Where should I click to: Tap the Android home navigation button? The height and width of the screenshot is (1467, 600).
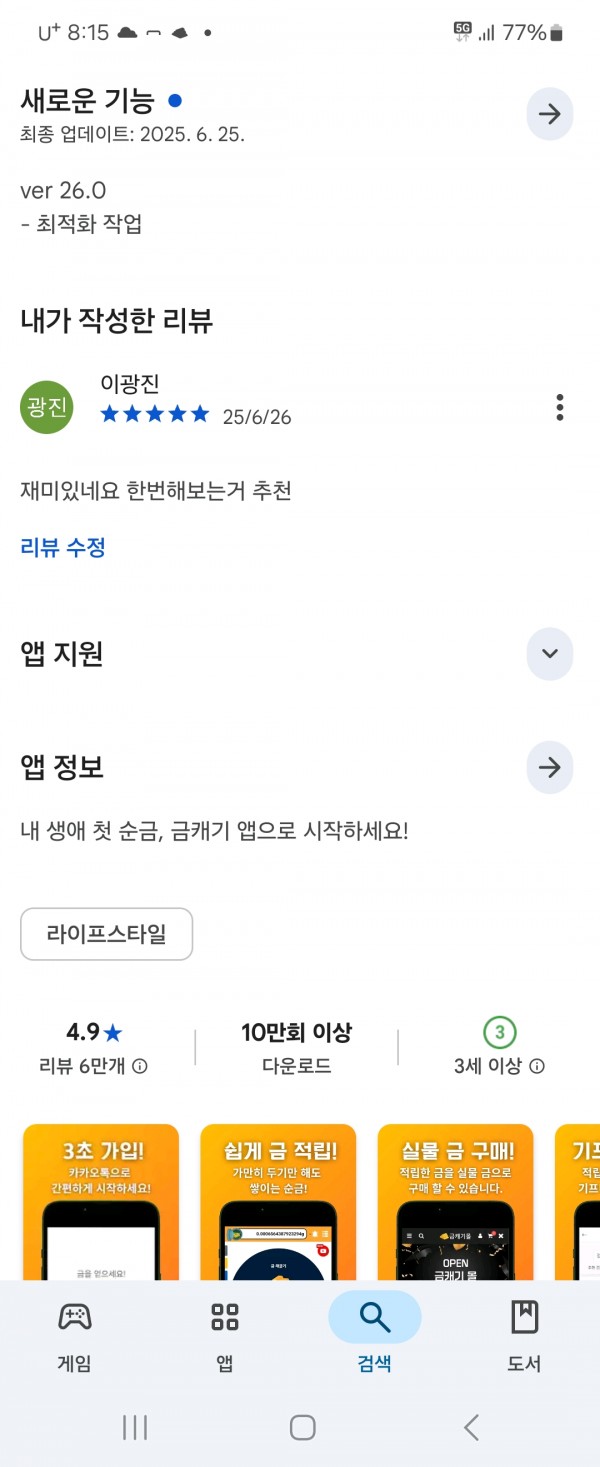click(x=302, y=1427)
